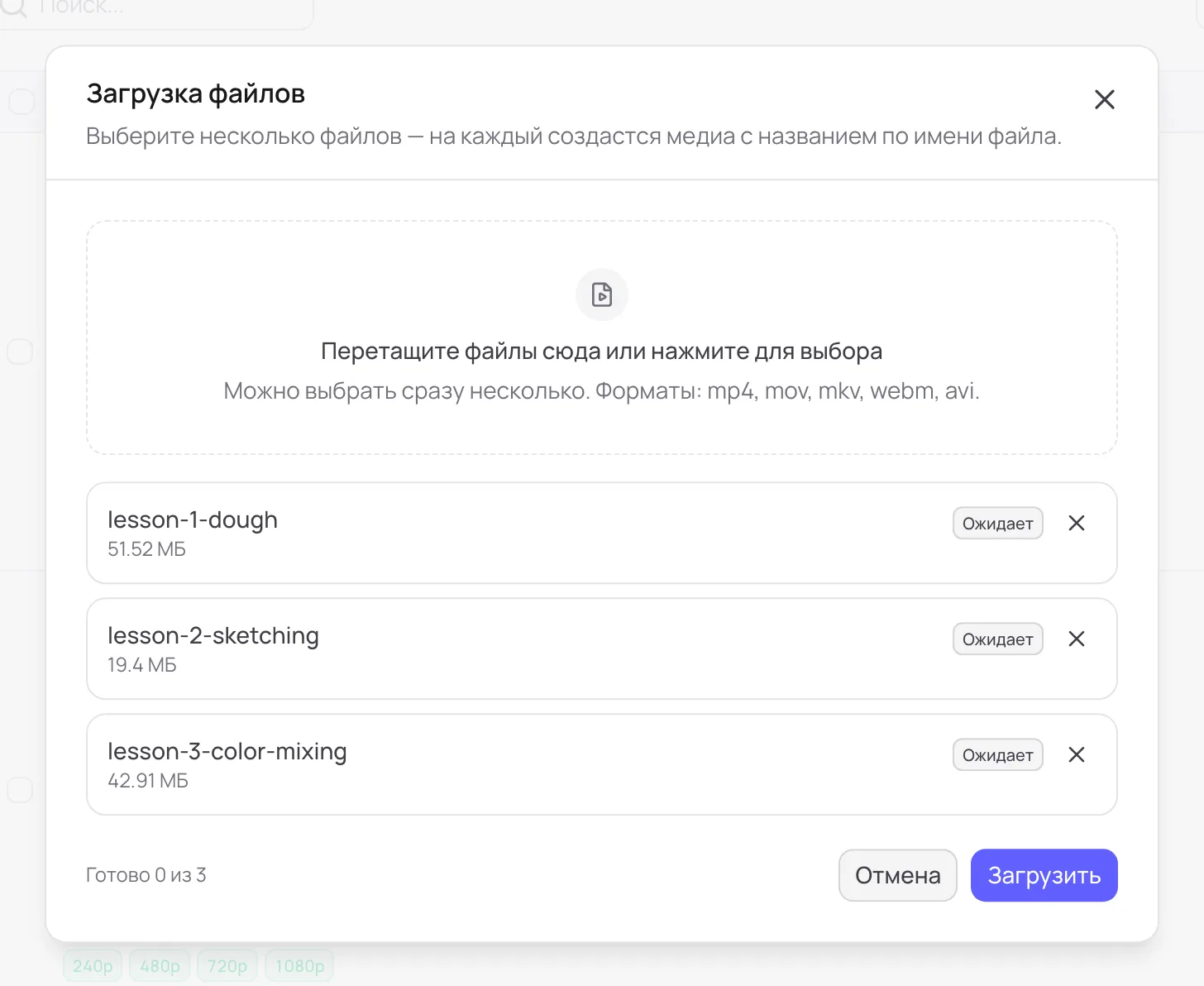
Task: Click the Загрузка файлов dialog title
Action: (x=196, y=93)
